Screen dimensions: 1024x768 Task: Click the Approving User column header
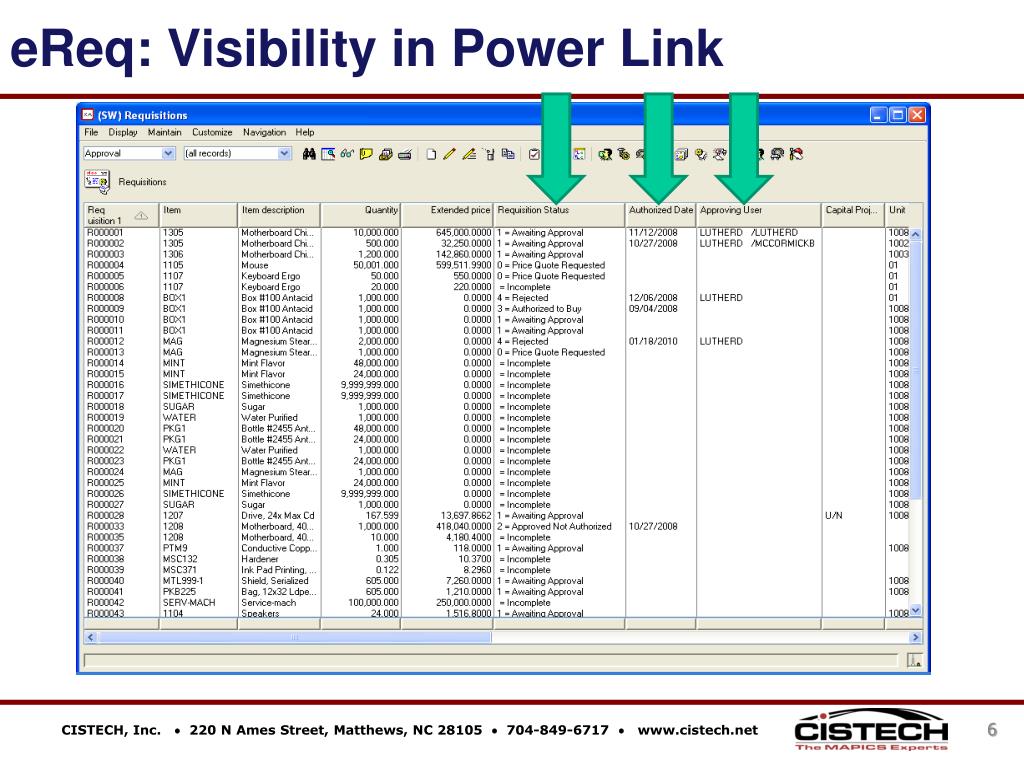coord(758,215)
